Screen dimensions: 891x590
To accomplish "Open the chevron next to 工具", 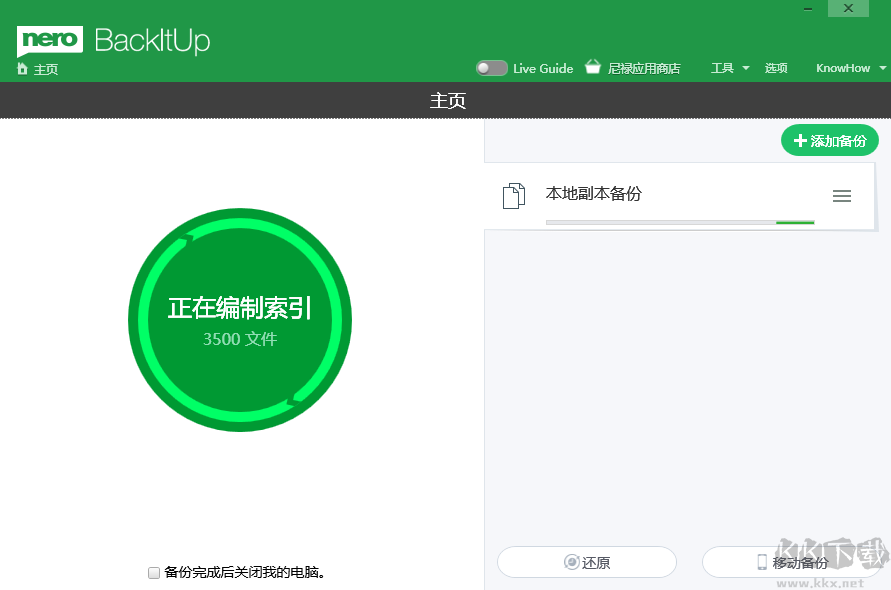I will coord(744,68).
